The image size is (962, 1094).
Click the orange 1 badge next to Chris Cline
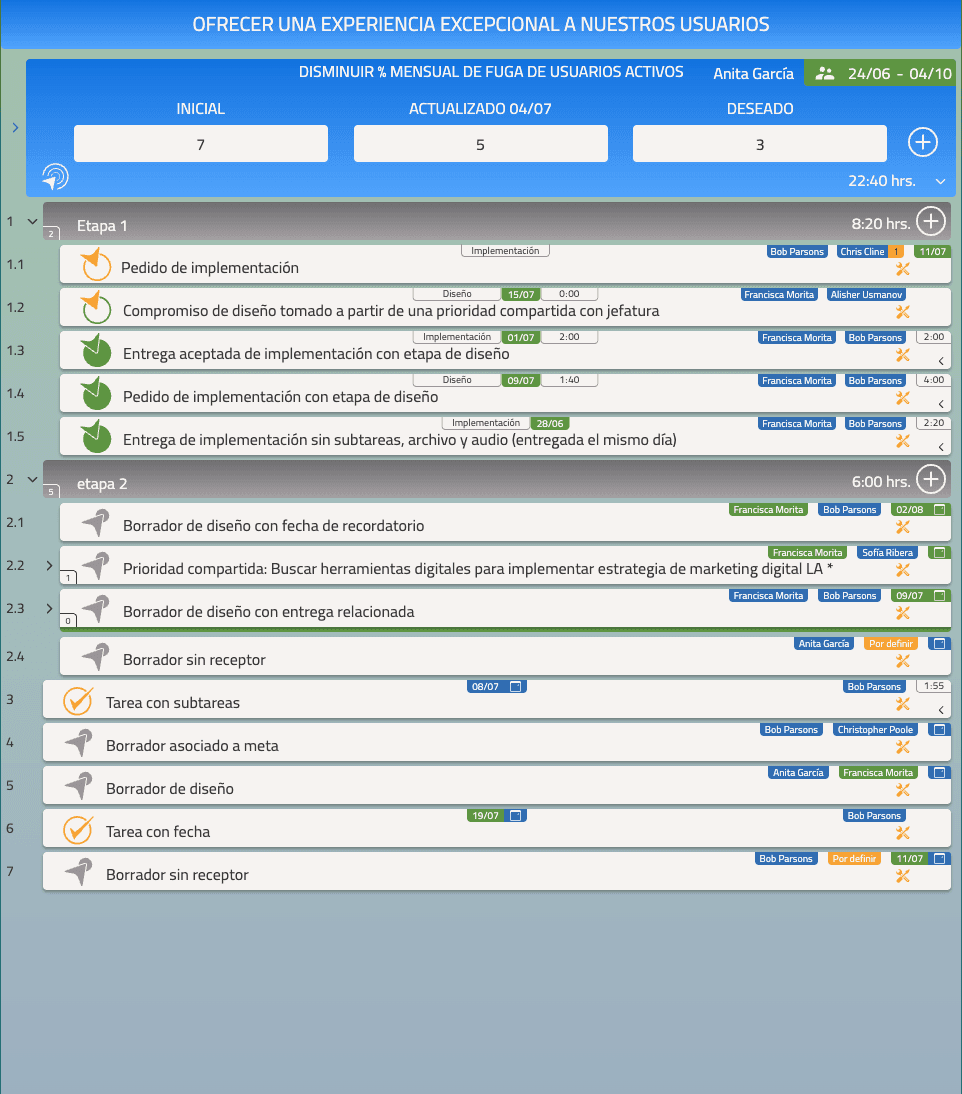(896, 252)
